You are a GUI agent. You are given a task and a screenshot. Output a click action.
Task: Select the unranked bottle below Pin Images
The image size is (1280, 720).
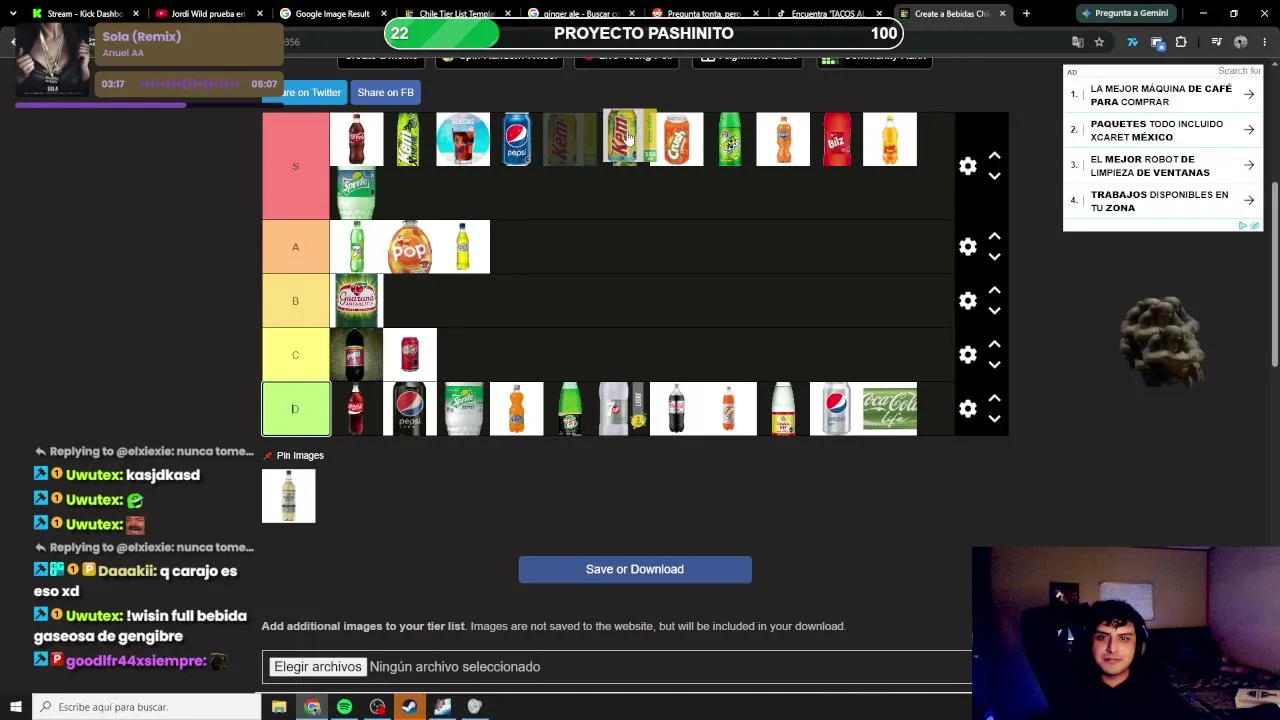288,496
